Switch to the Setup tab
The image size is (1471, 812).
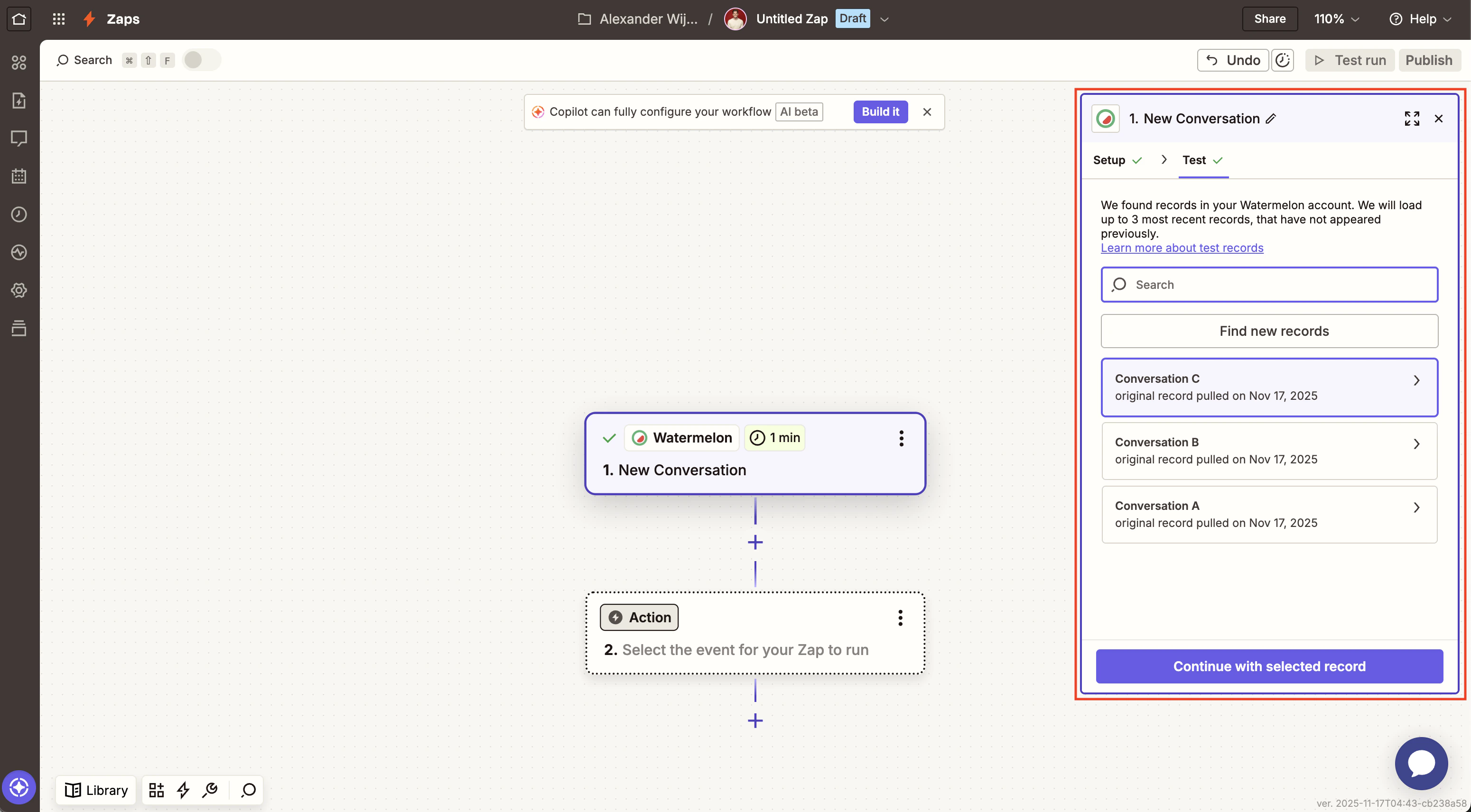[x=1117, y=160]
